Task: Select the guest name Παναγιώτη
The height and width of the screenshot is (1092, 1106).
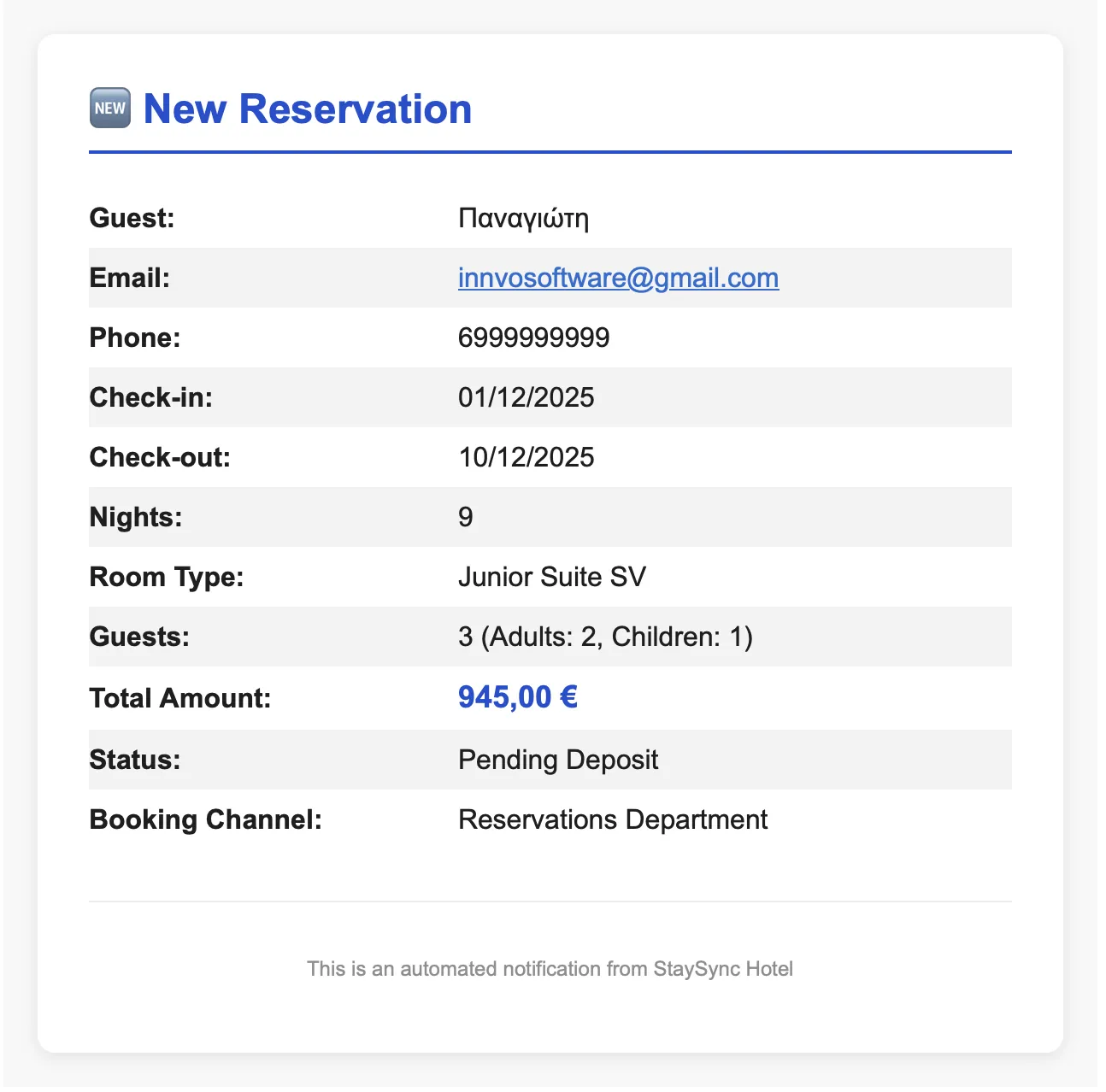Action: (523, 219)
